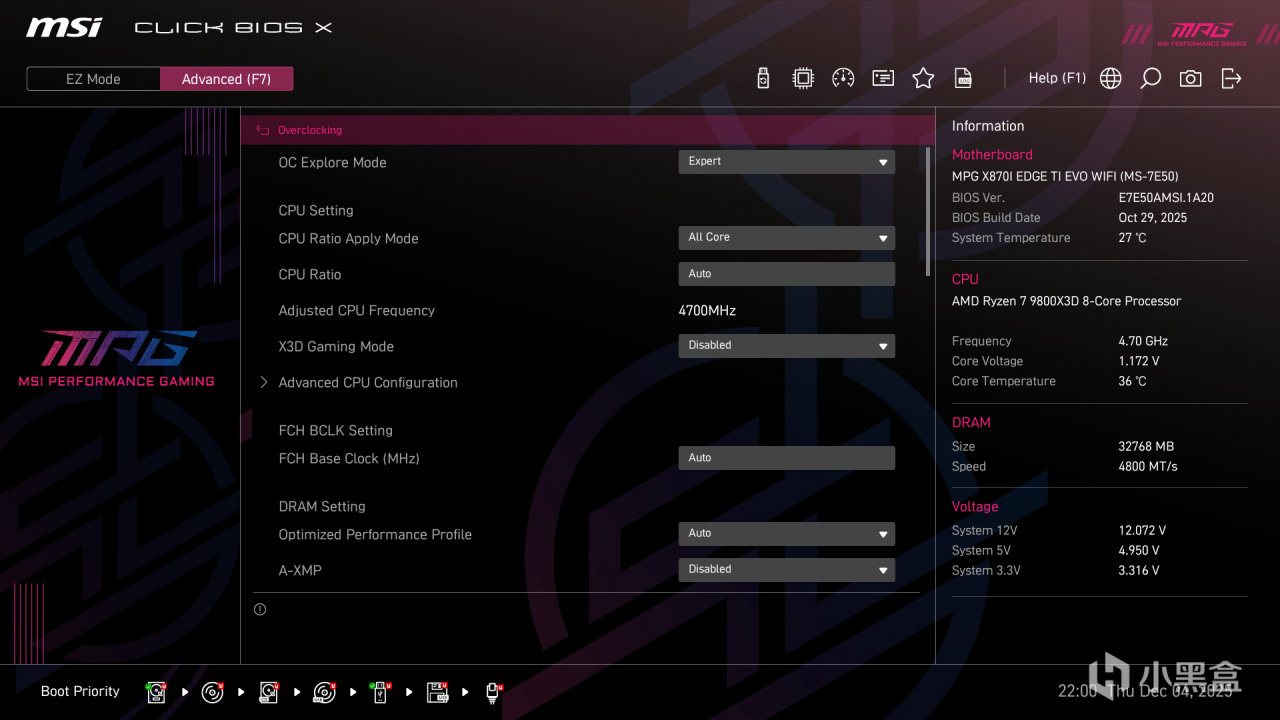Image resolution: width=1280 pixels, height=720 pixels.
Task: Click the FCH BCLK Setting section heading
Action: [x=335, y=431]
